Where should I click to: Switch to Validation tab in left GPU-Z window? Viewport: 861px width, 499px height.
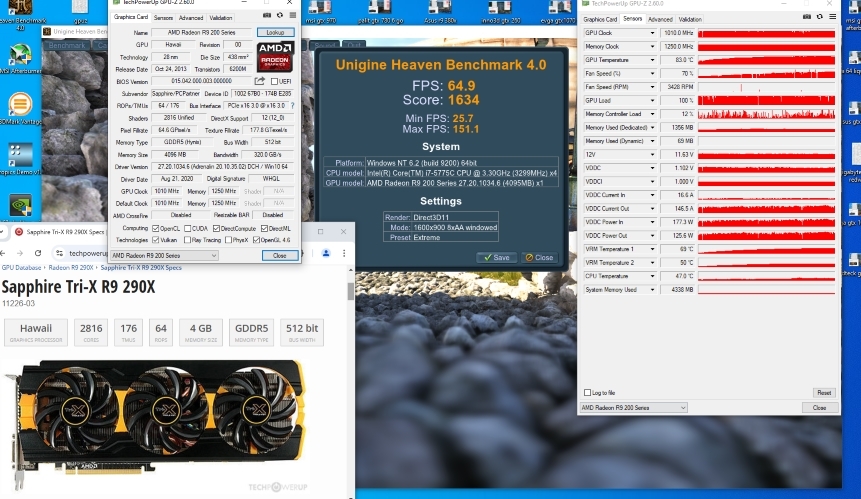tap(221, 18)
